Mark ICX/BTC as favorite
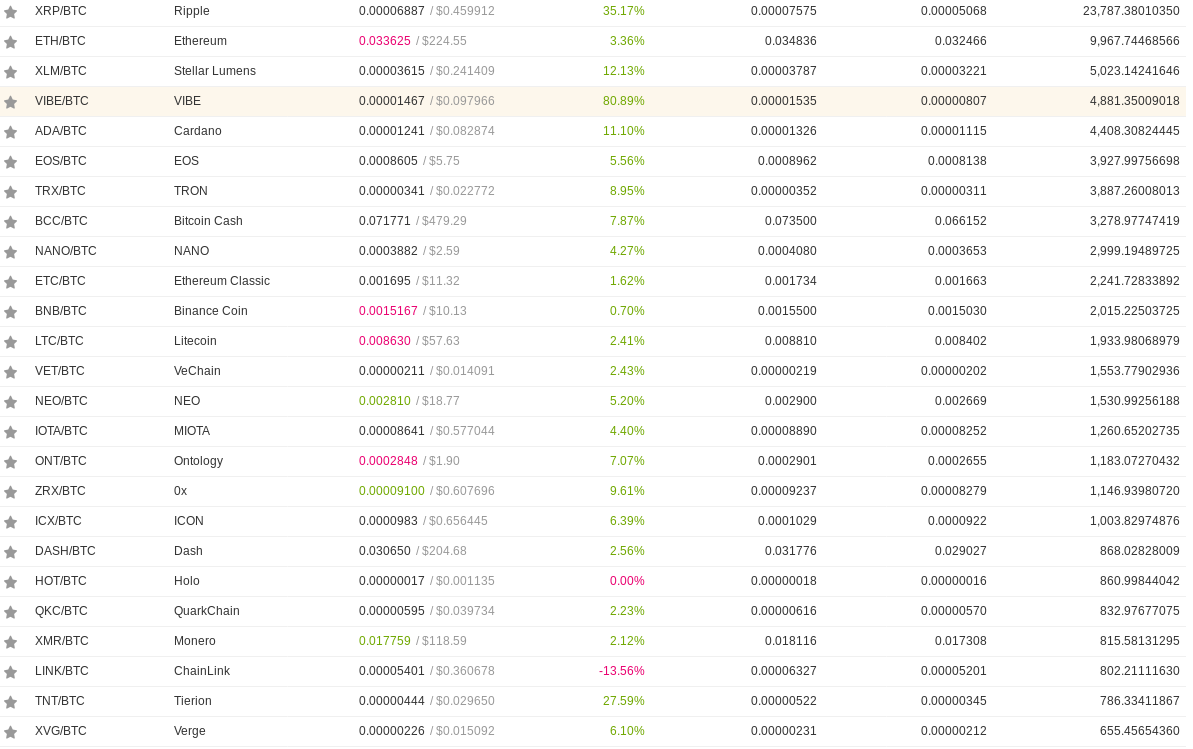This screenshot has width=1193, height=749. pos(11,521)
